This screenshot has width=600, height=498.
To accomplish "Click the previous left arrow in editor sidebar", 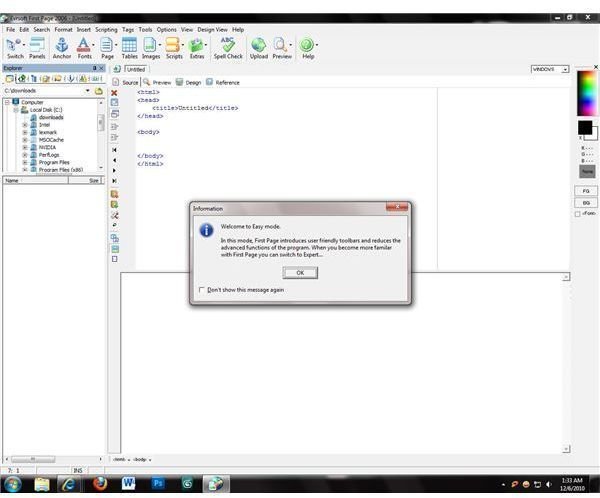I will [114, 160].
